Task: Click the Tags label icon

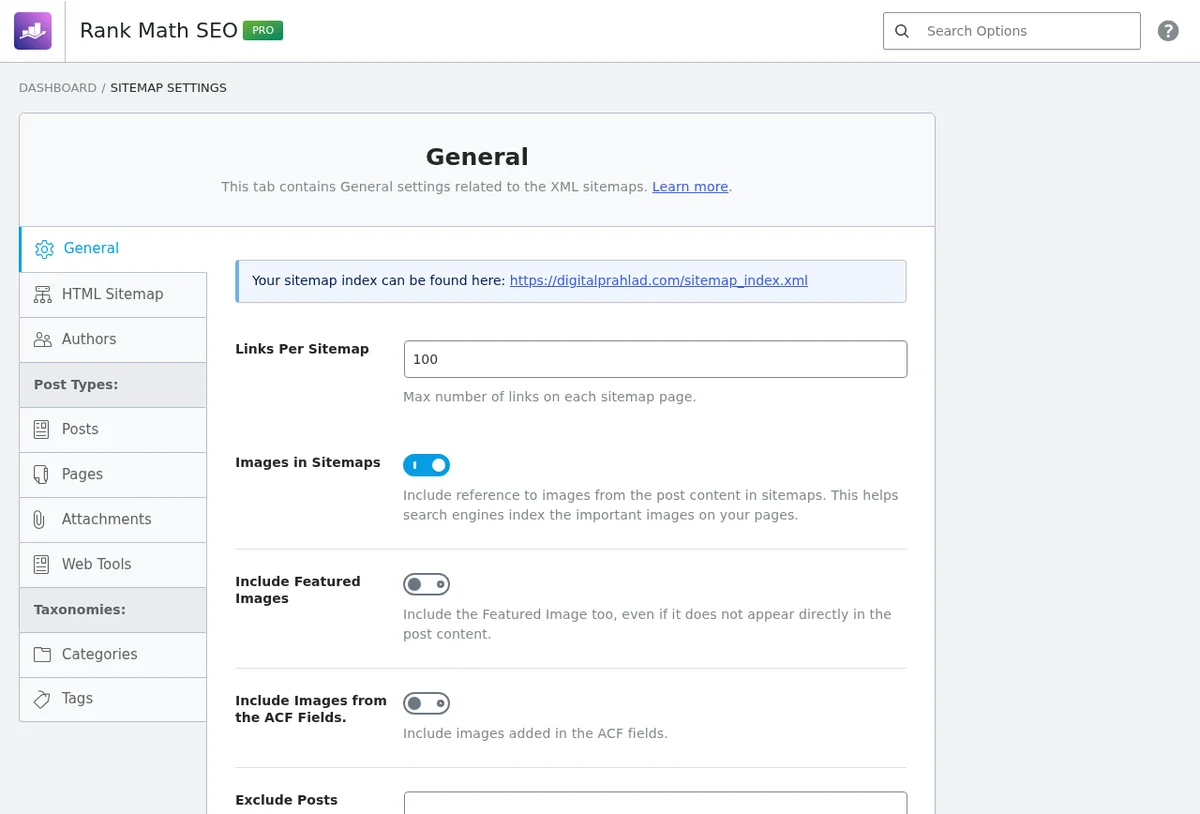Action: (x=42, y=699)
